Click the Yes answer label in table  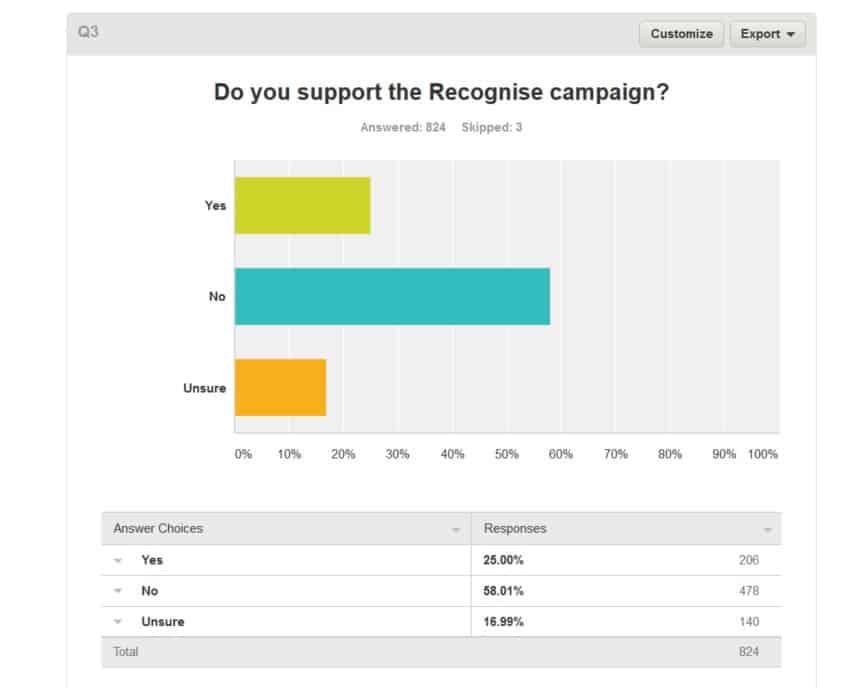coord(152,560)
